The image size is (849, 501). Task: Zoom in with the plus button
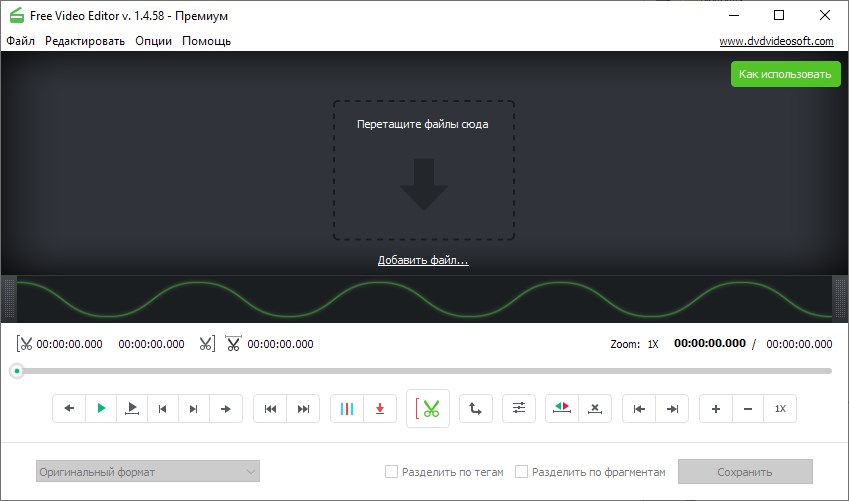[716, 408]
